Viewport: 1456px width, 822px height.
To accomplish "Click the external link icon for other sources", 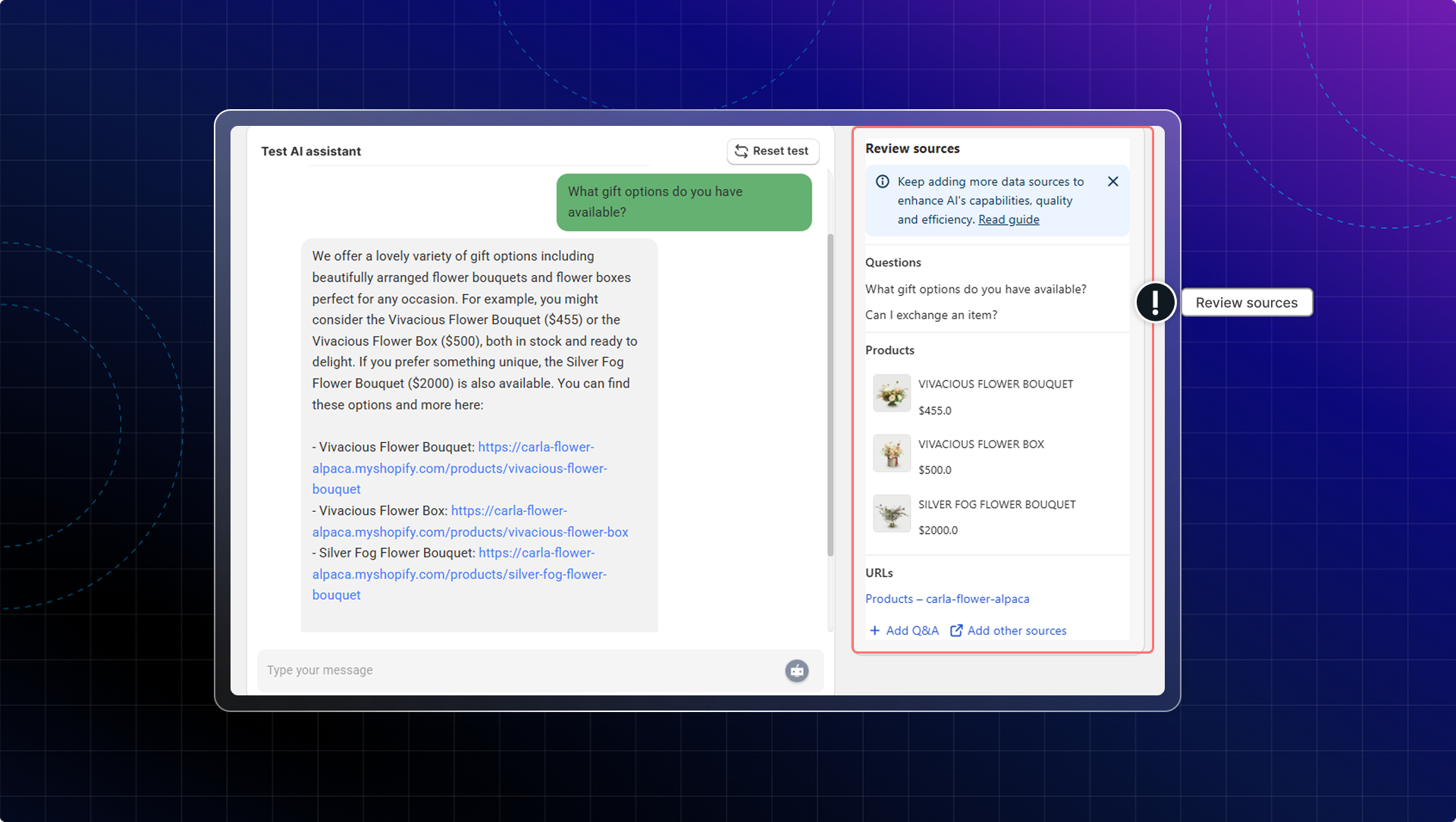I will tap(956, 631).
